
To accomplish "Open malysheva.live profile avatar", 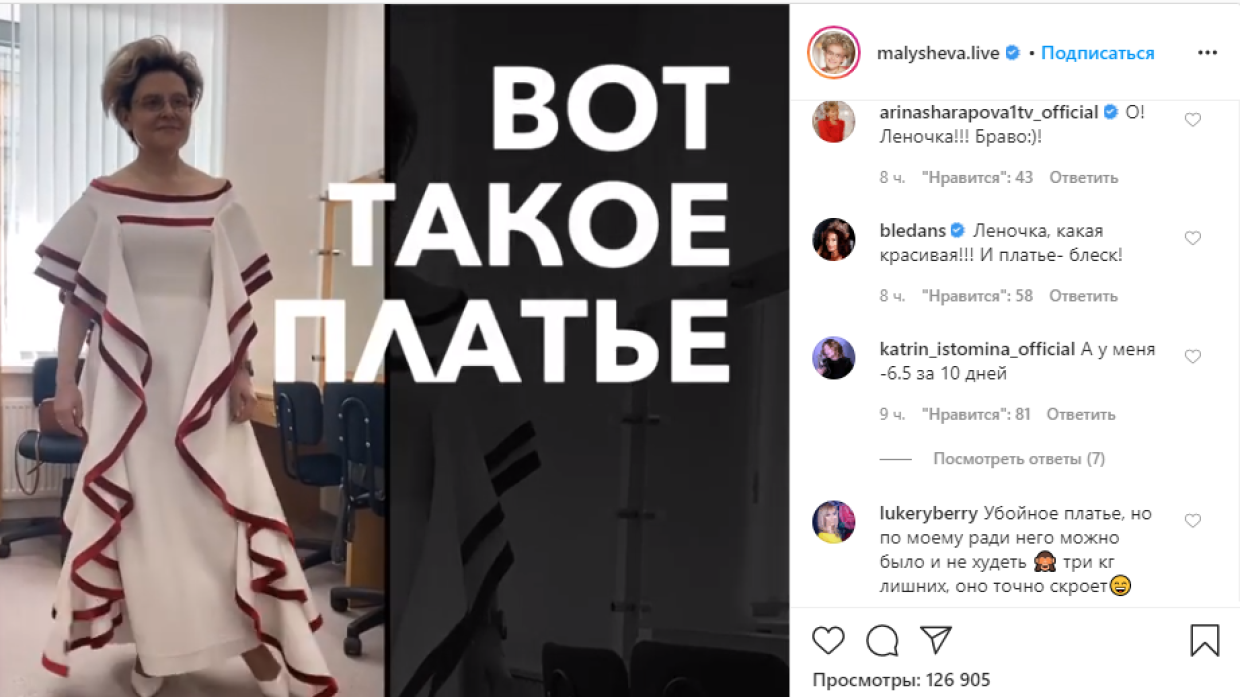I will tap(833, 52).
